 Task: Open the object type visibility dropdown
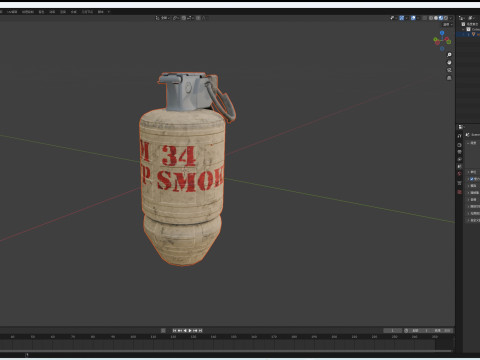click(x=393, y=18)
